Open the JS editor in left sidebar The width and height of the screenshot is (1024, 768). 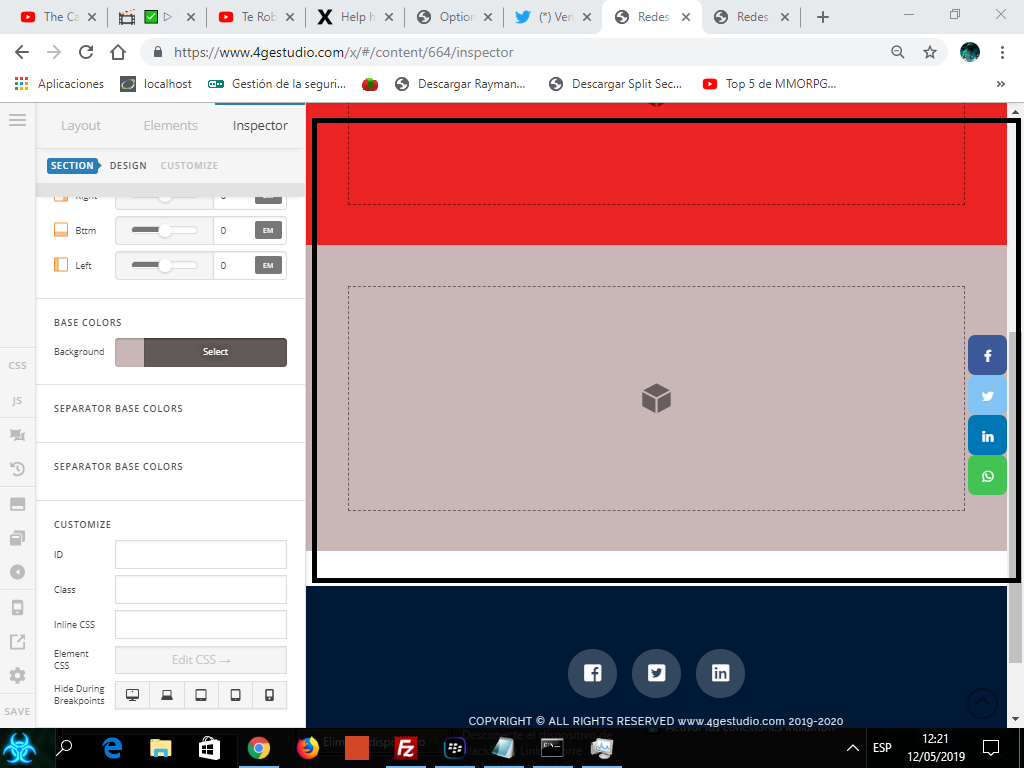click(x=18, y=400)
